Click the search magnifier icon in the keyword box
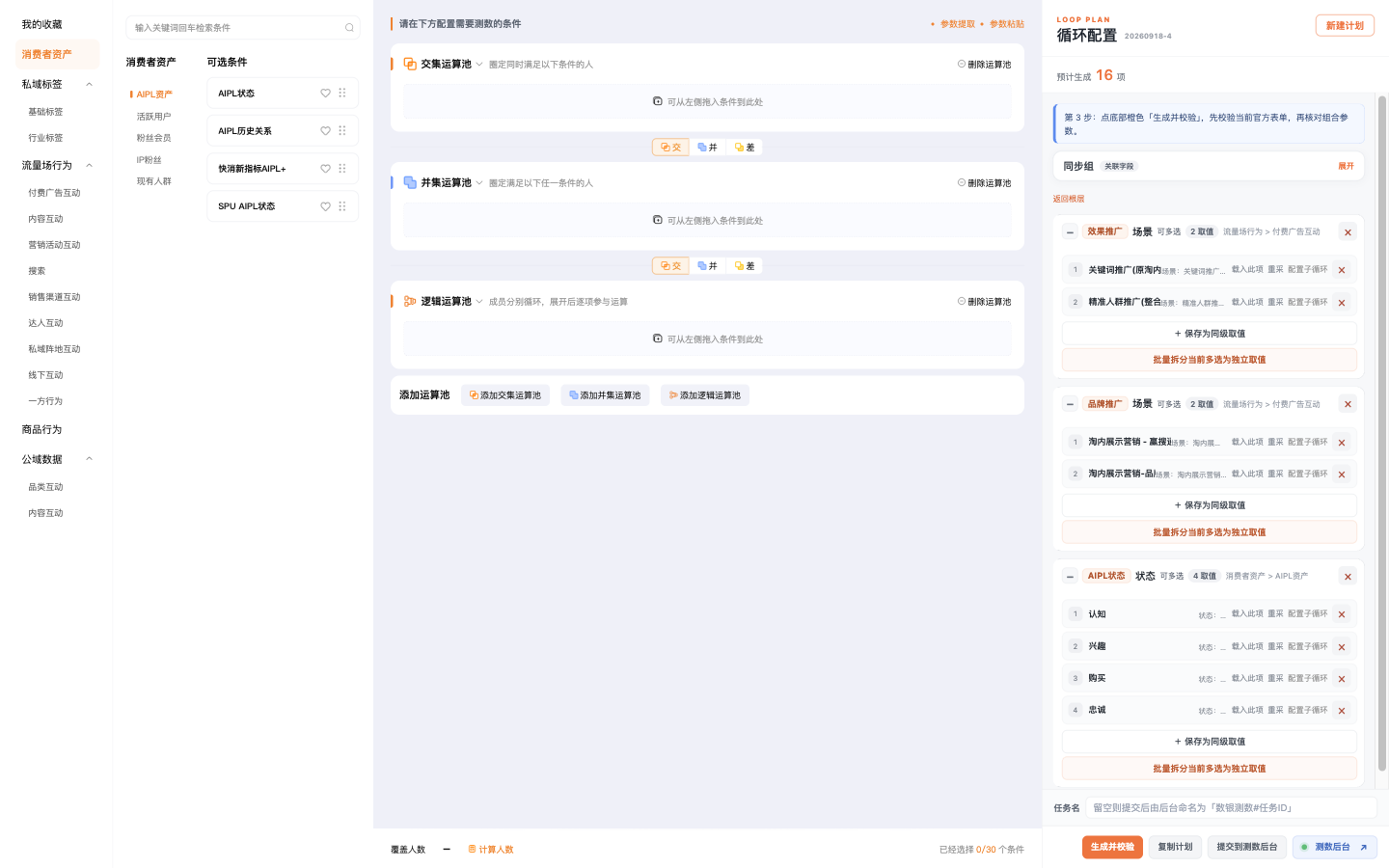The width and height of the screenshot is (1389, 868). 349,28
